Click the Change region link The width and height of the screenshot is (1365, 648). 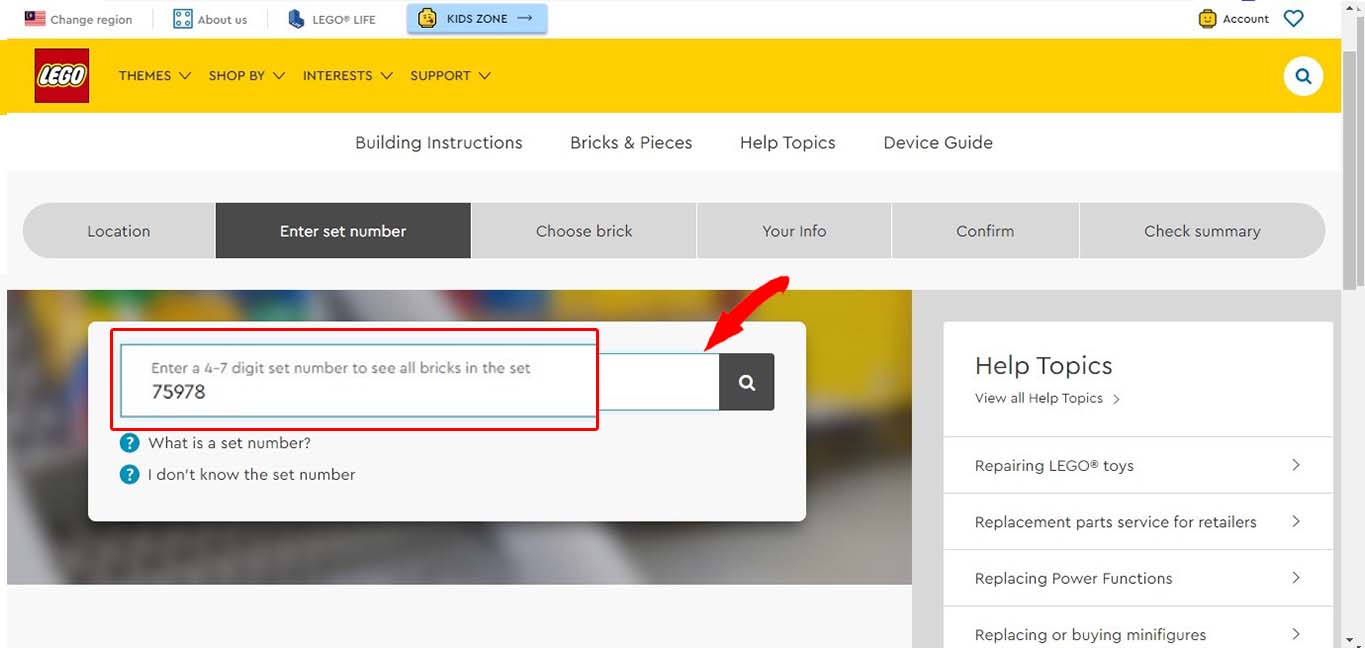pos(91,19)
